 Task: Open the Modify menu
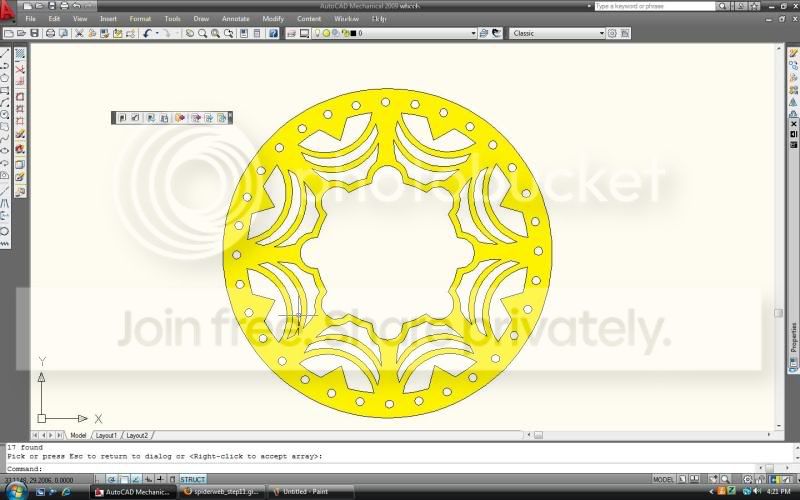click(x=273, y=19)
